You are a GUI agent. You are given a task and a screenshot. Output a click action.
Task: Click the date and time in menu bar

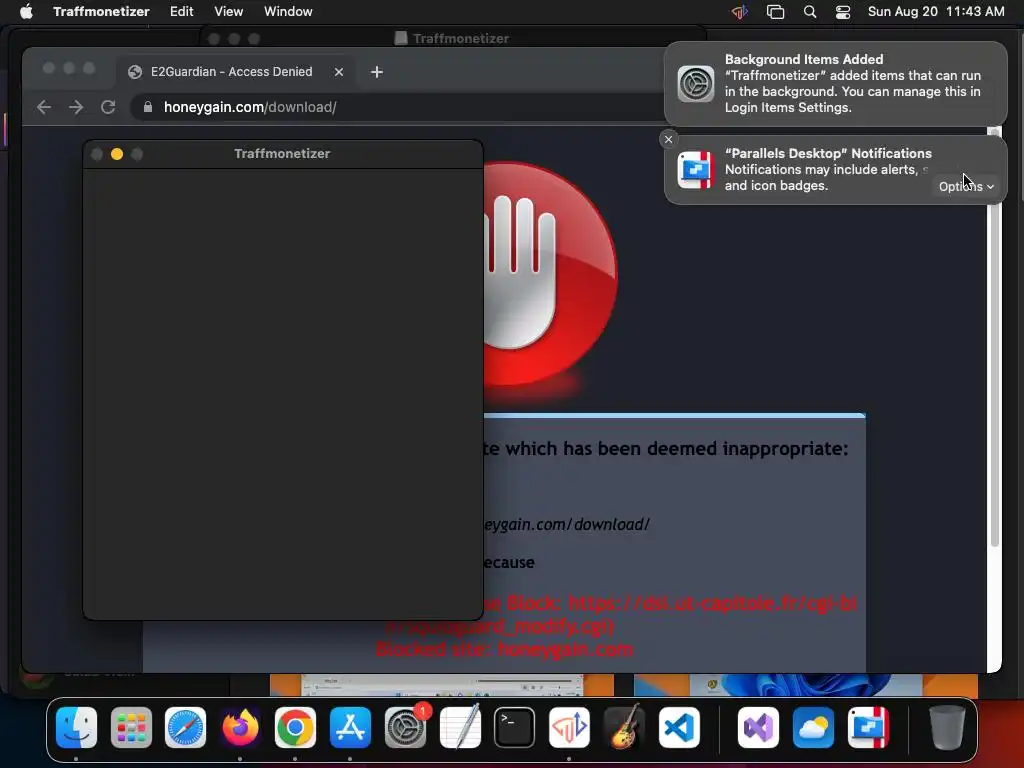tap(936, 12)
